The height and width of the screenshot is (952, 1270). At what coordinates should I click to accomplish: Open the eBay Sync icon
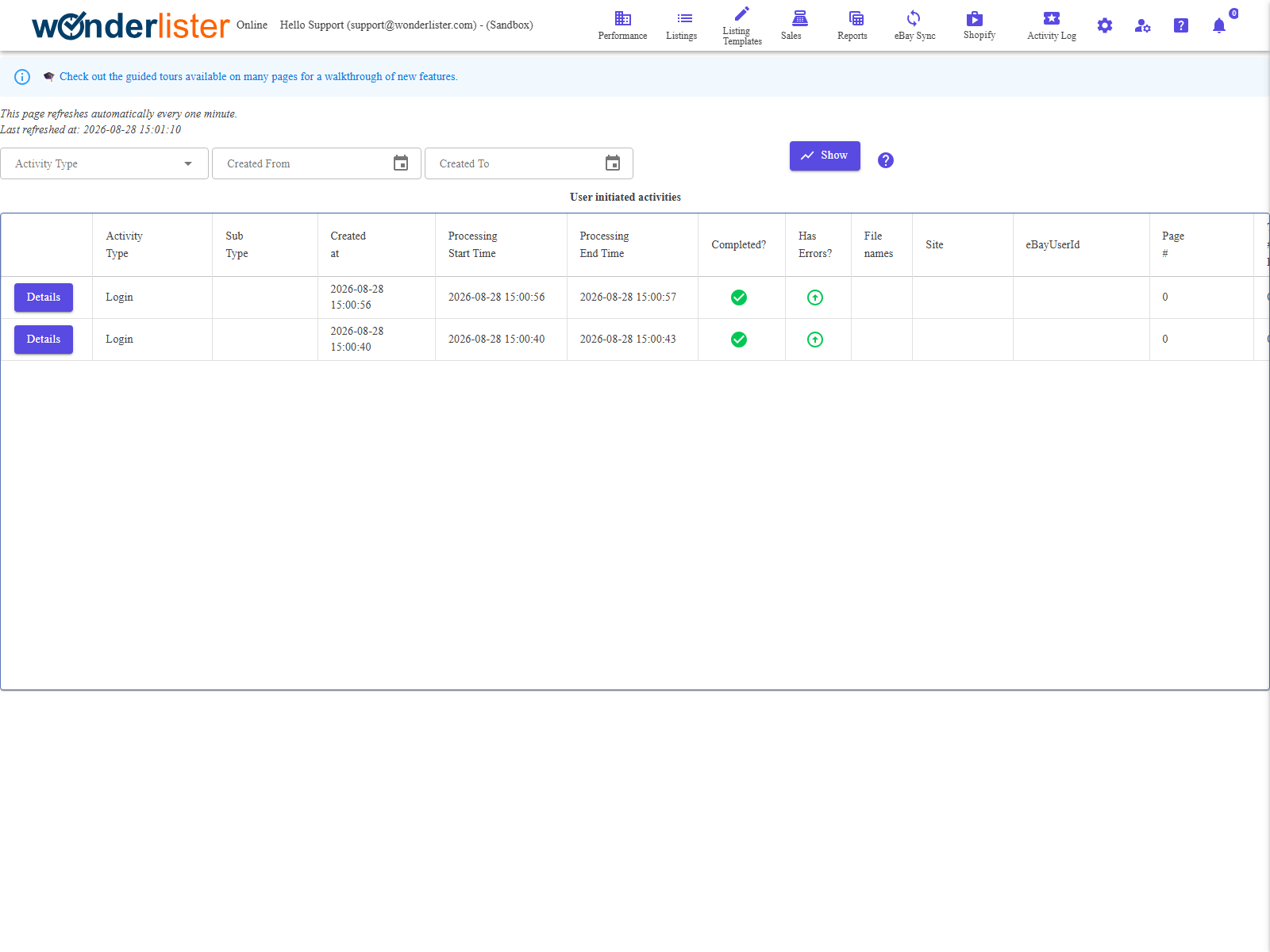coord(914,17)
